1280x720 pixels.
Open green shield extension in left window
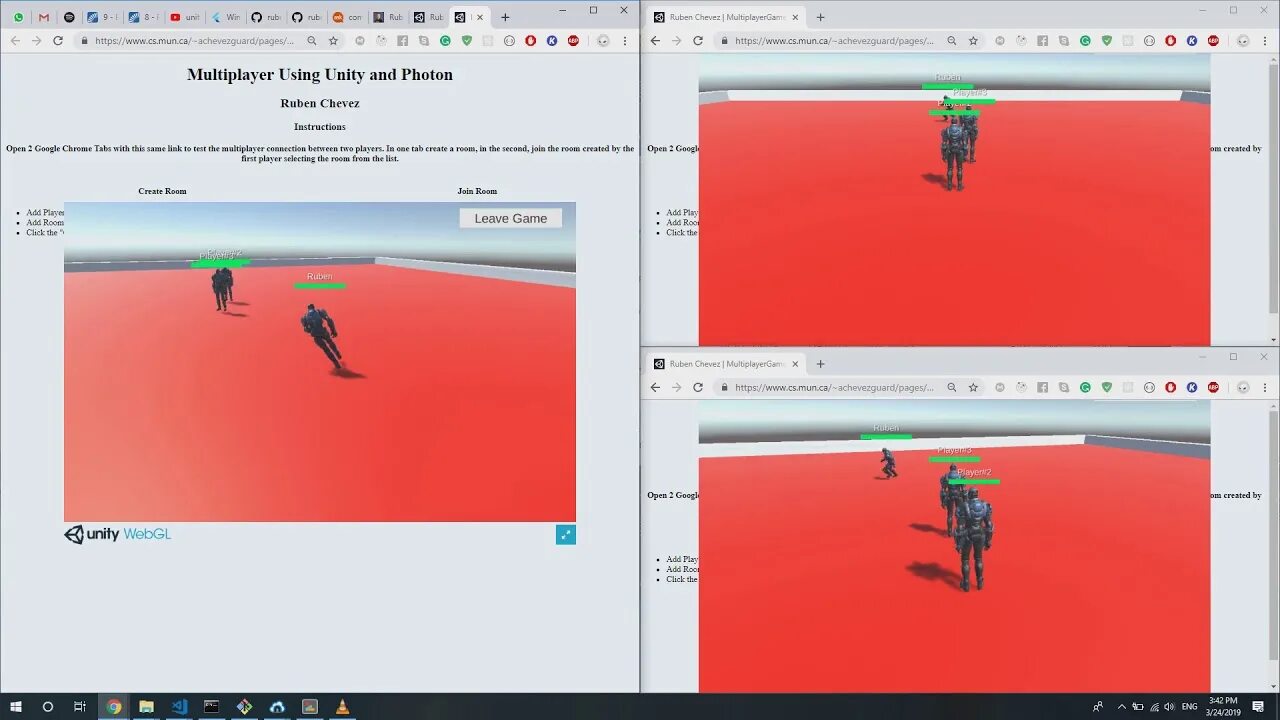tap(466, 41)
